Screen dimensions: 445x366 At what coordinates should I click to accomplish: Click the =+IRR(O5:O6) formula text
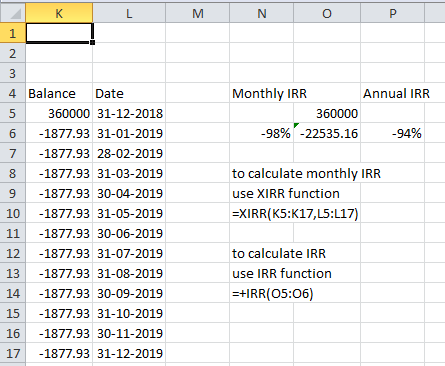tap(273, 294)
